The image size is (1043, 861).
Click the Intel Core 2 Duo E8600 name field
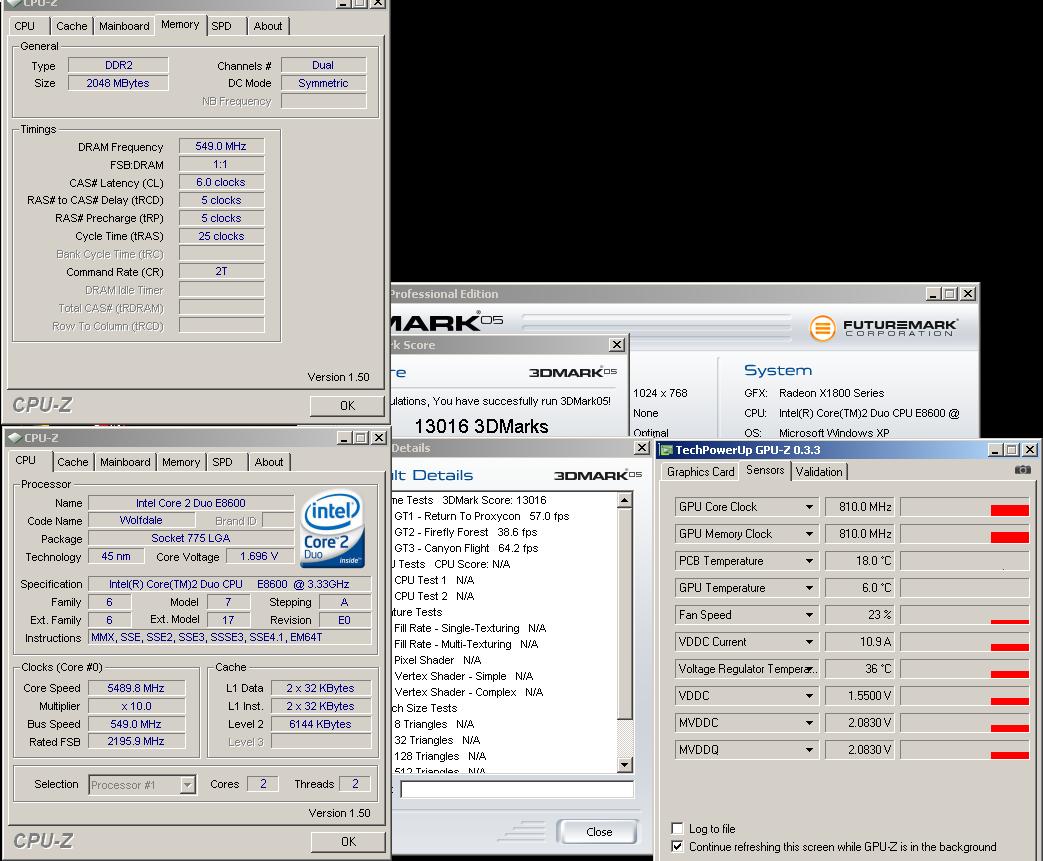pos(191,503)
